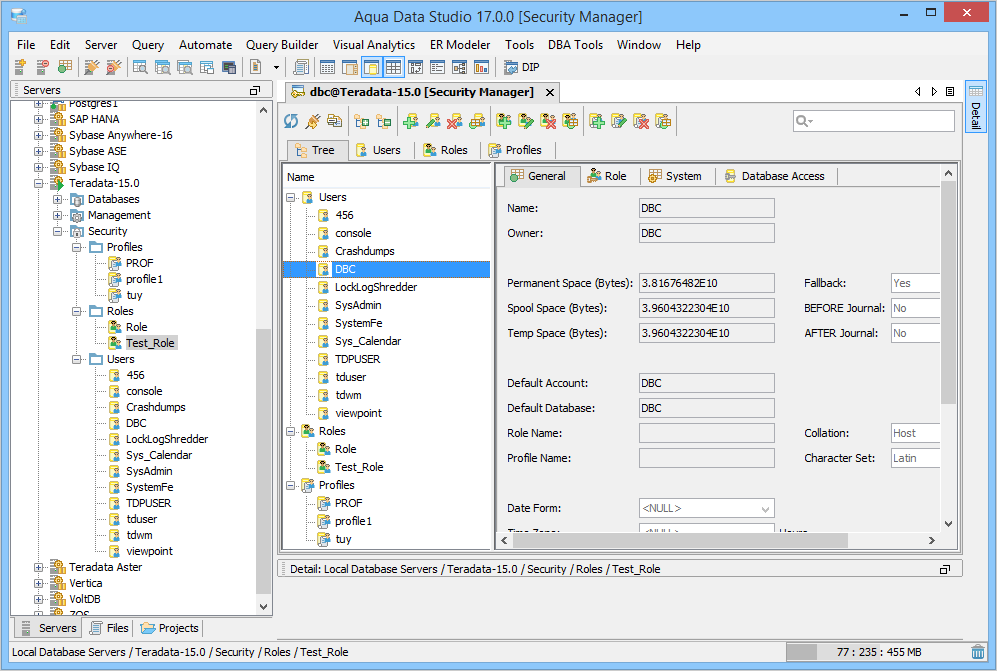Click the restore icon on the Detail bar

[945, 569]
